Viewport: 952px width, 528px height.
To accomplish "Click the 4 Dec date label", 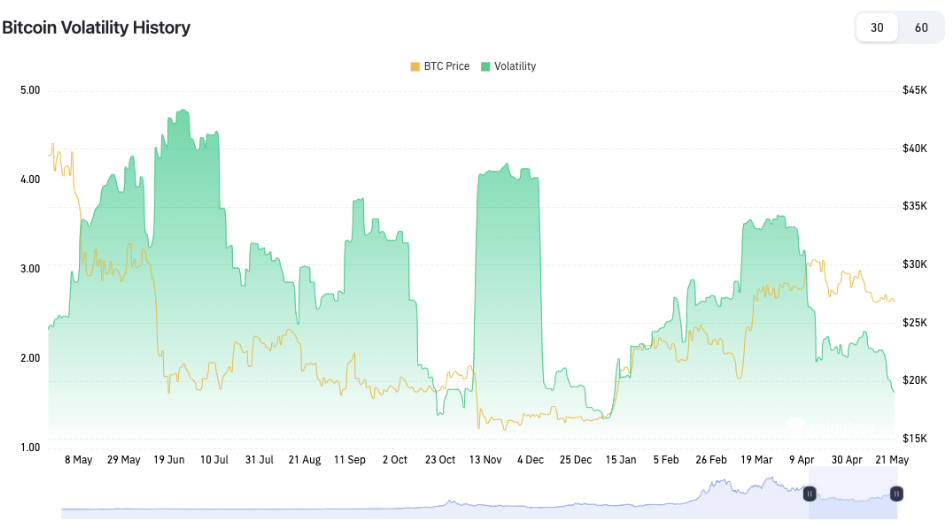I will (531, 459).
